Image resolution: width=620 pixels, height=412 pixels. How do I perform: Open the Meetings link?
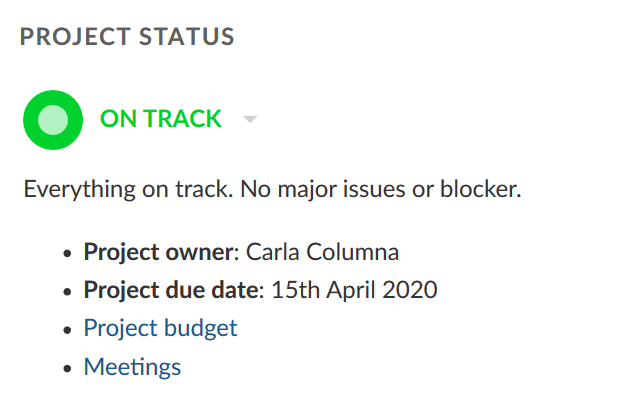click(132, 367)
